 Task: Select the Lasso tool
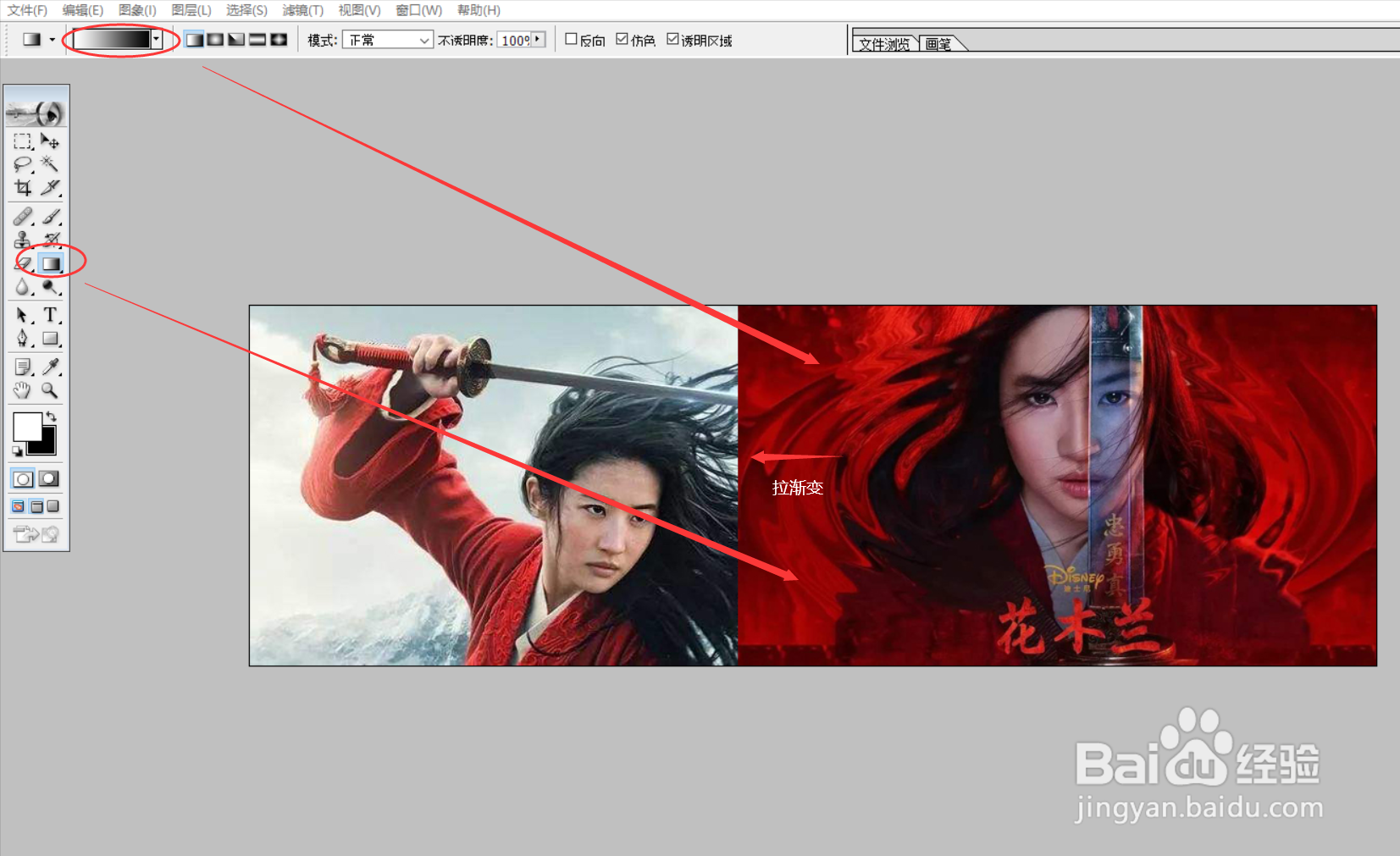pos(23,164)
